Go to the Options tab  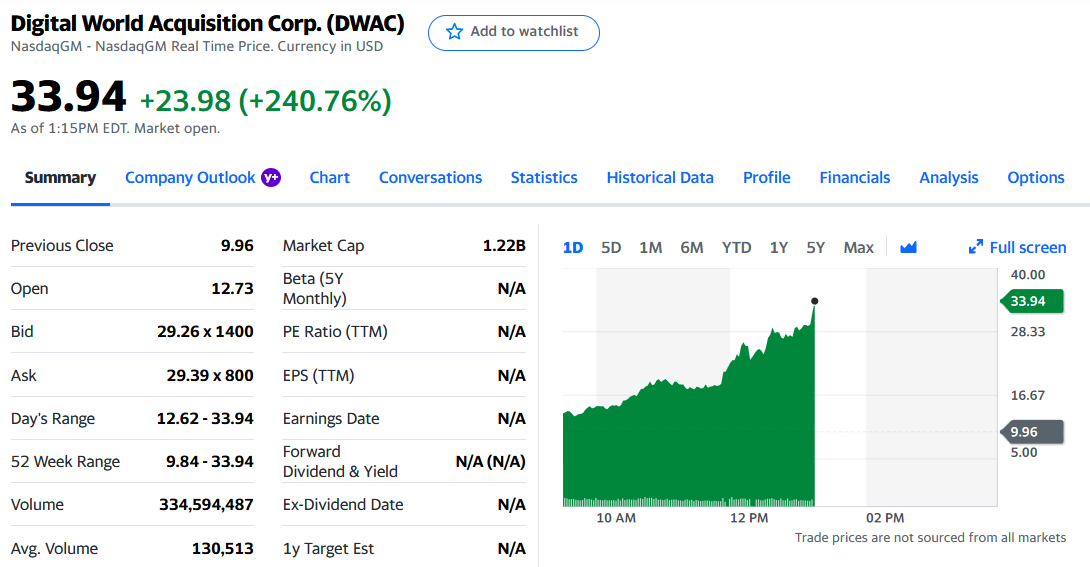coord(1036,178)
